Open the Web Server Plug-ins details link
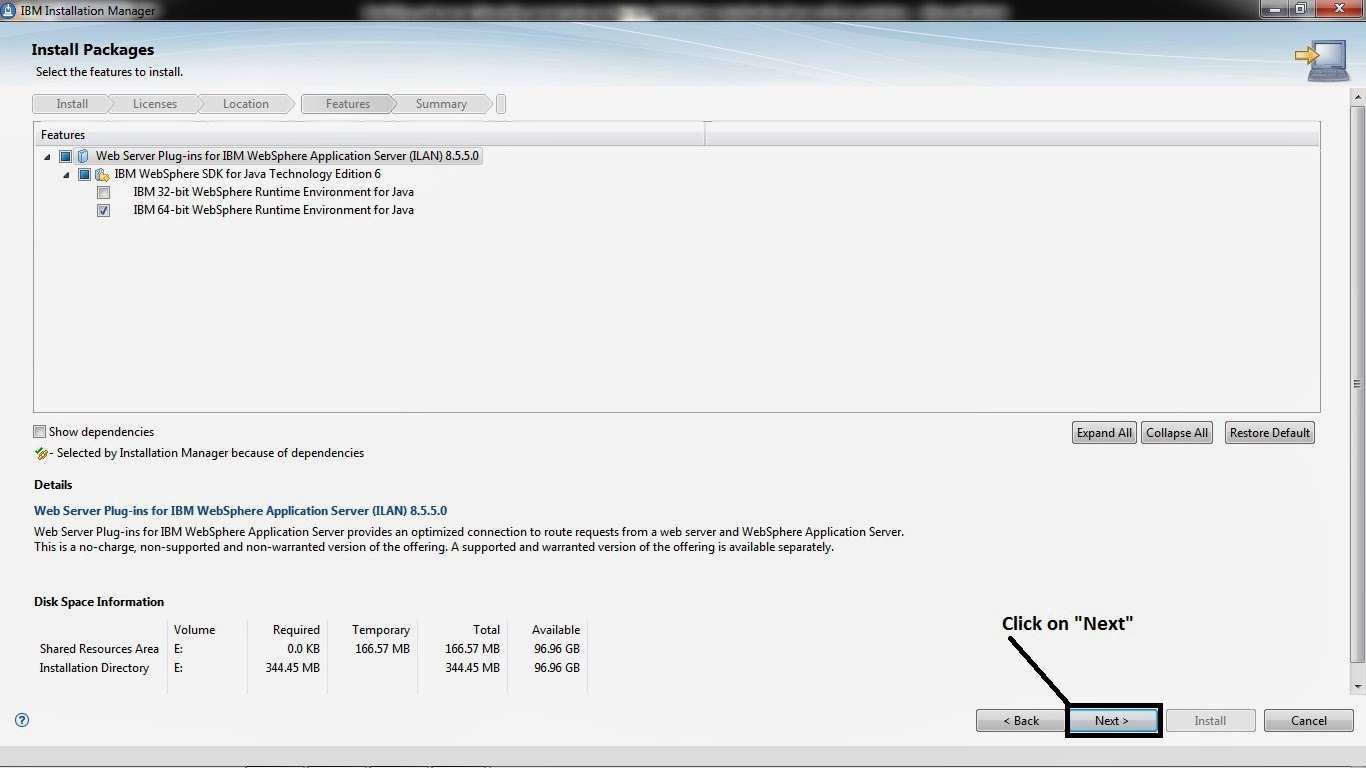This screenshot has height=768, width=1366. pos(240,510)
